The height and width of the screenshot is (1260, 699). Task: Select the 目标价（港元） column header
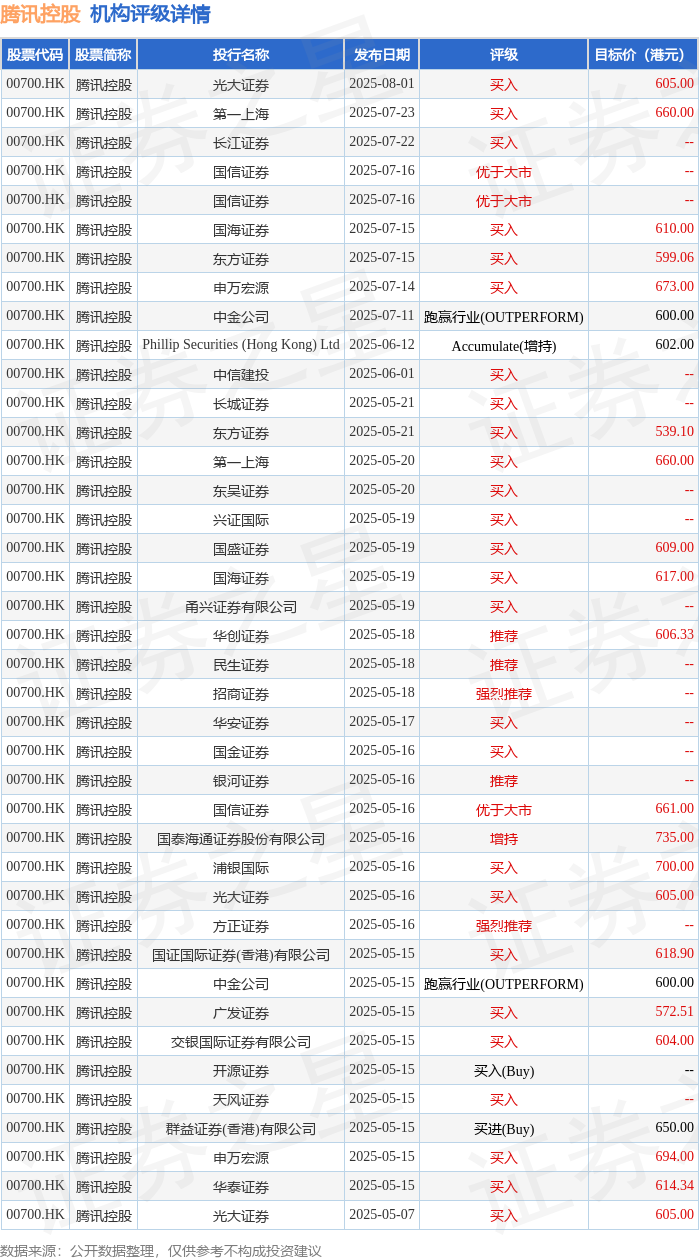643,55
